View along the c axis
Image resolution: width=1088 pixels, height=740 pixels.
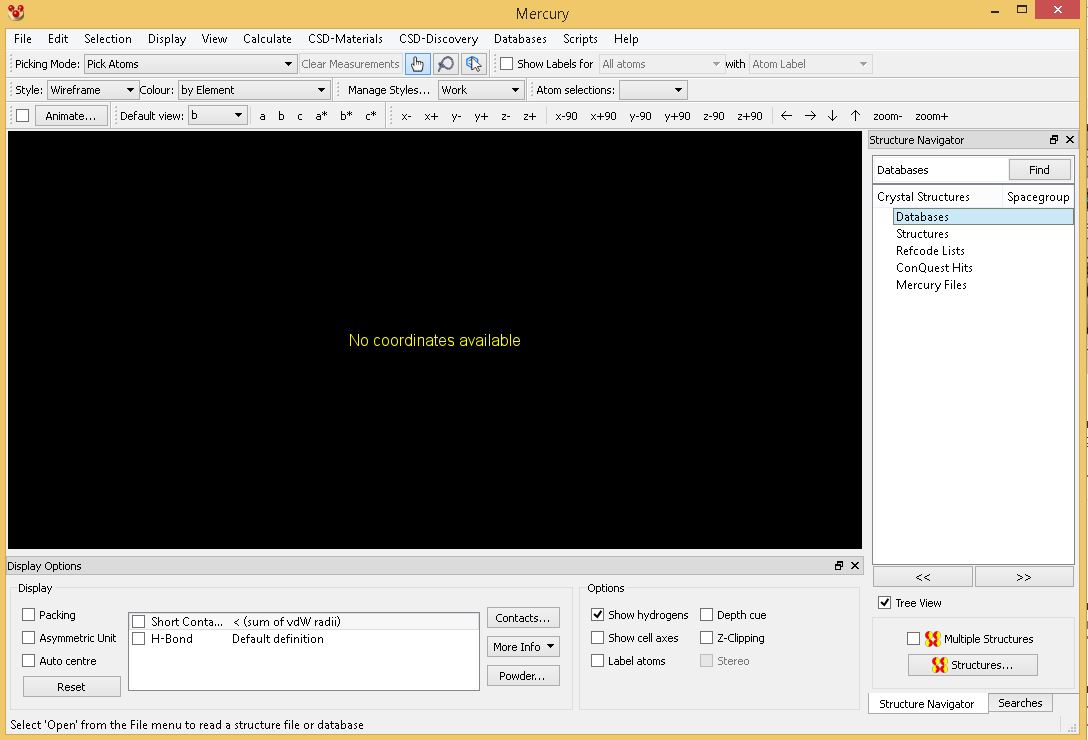click(300, 116)
